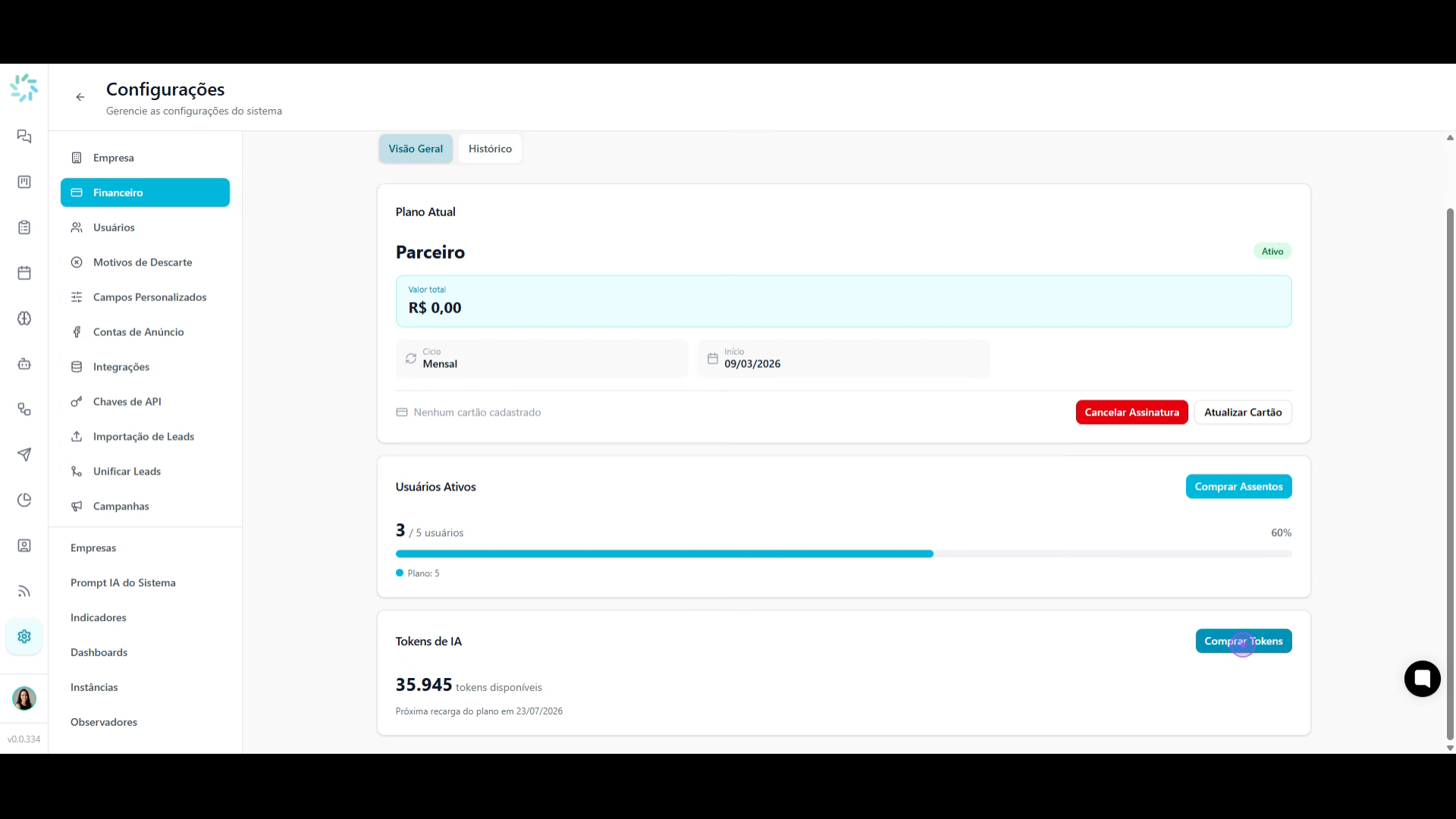The image size is (1456, 819).
Task: Click the Ciclo Mensal field
Action: coord(541,359)
